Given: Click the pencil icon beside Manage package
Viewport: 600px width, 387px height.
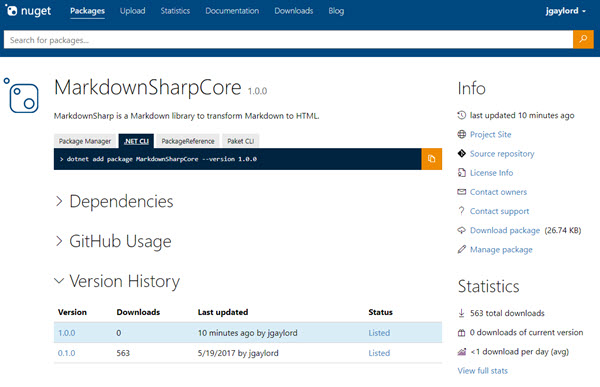Looking at the screenshot, I should 461,249.
